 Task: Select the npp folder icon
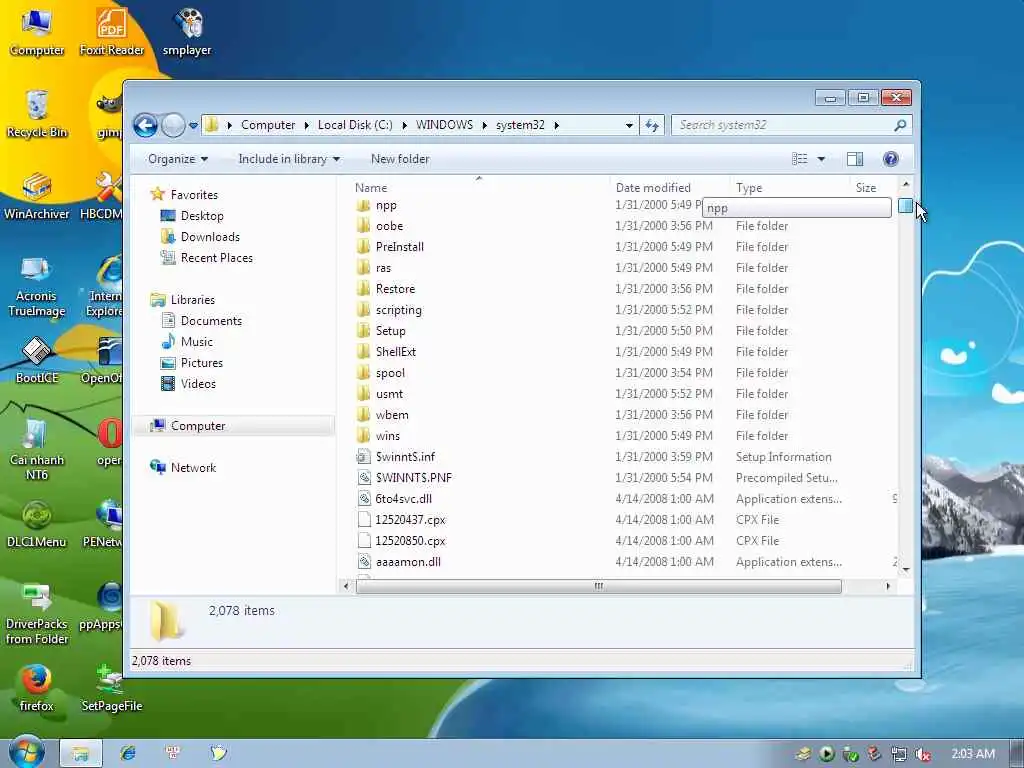point(364,205)
